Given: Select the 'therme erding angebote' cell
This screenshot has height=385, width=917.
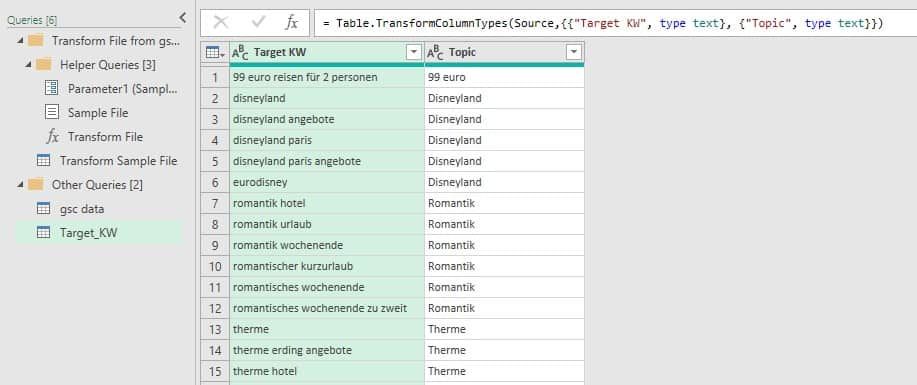Looking at the screenshot, I should [327, 350].
